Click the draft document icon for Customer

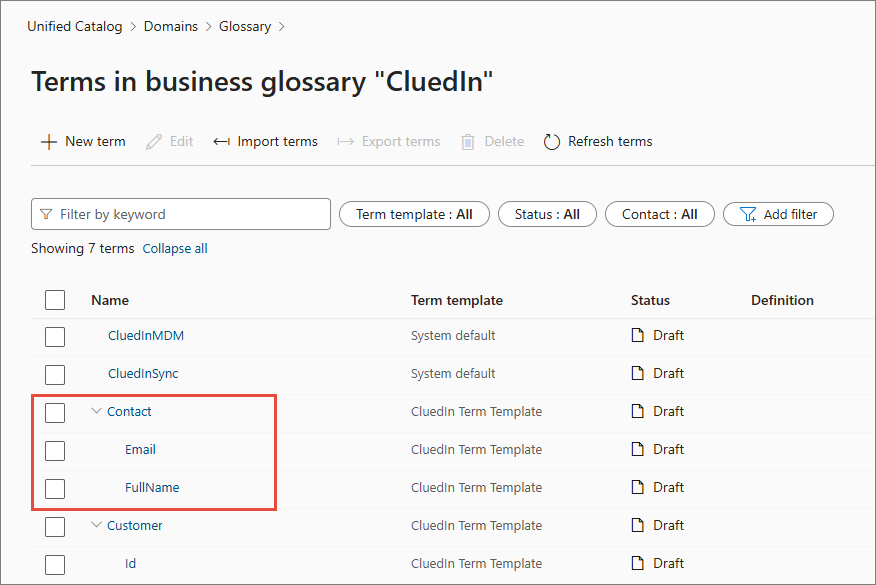pos(637,525)
